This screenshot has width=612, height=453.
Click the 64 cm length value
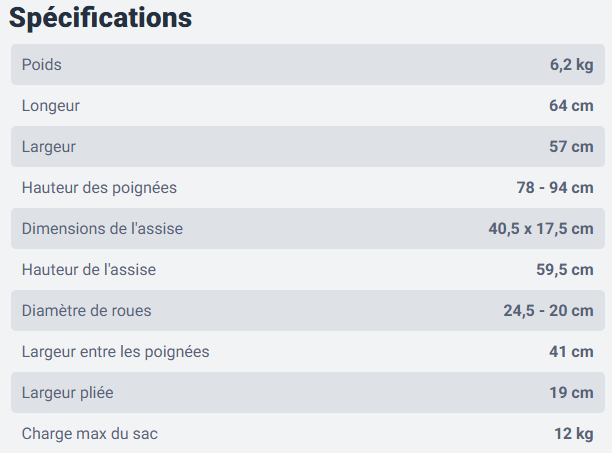571,106
